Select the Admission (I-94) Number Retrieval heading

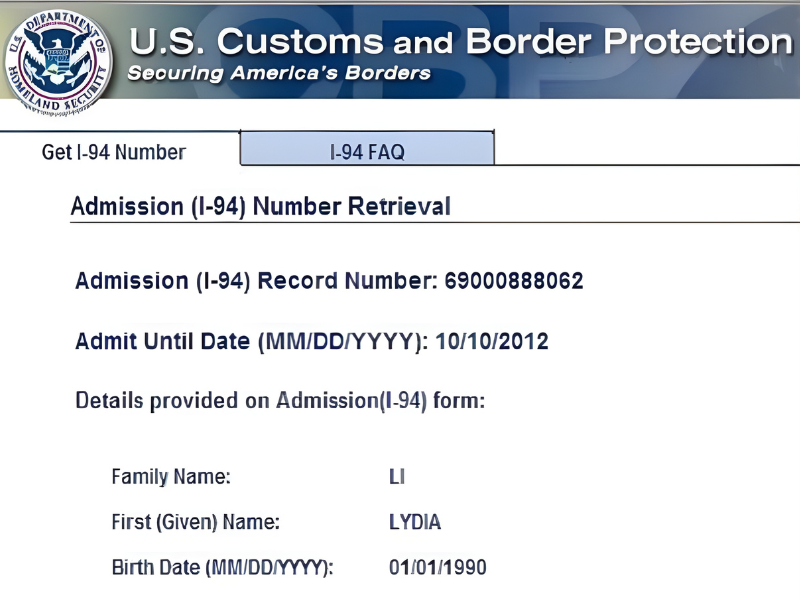tap(260, 207)
